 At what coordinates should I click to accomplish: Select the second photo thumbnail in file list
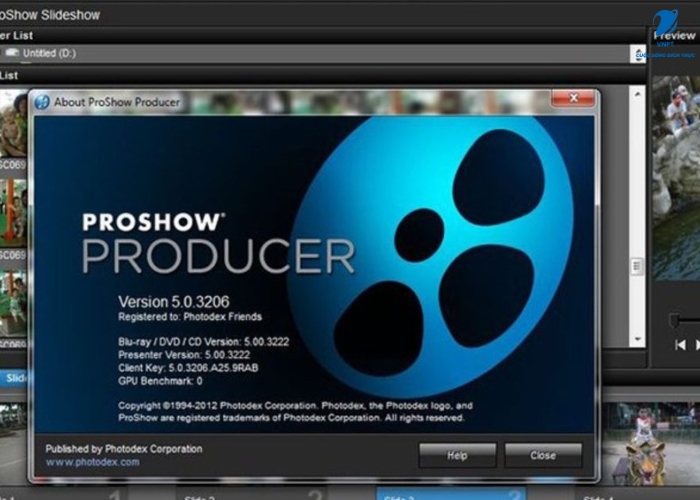click(x=13, y=213)
